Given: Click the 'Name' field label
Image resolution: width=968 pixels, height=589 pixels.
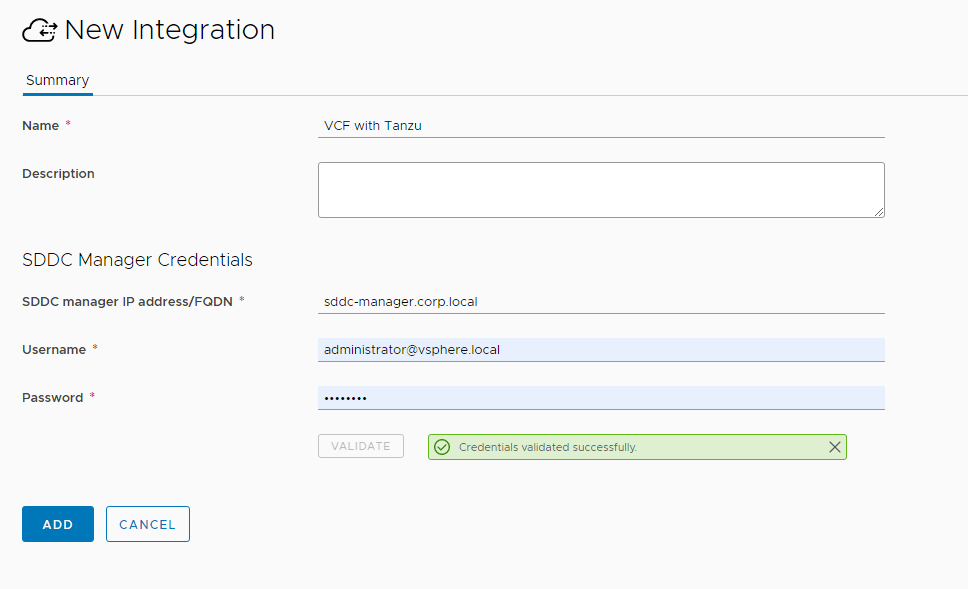Looking at the screenshot, I should pos(41,126).
